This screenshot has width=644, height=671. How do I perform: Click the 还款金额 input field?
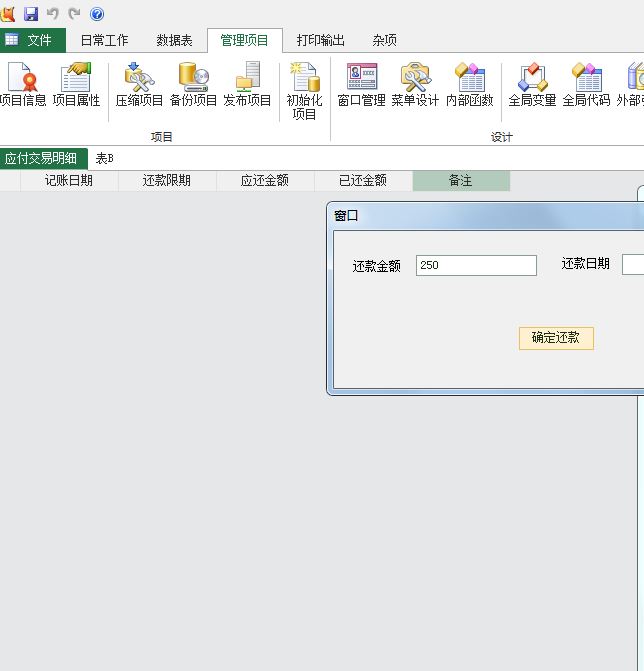(476, 265)
